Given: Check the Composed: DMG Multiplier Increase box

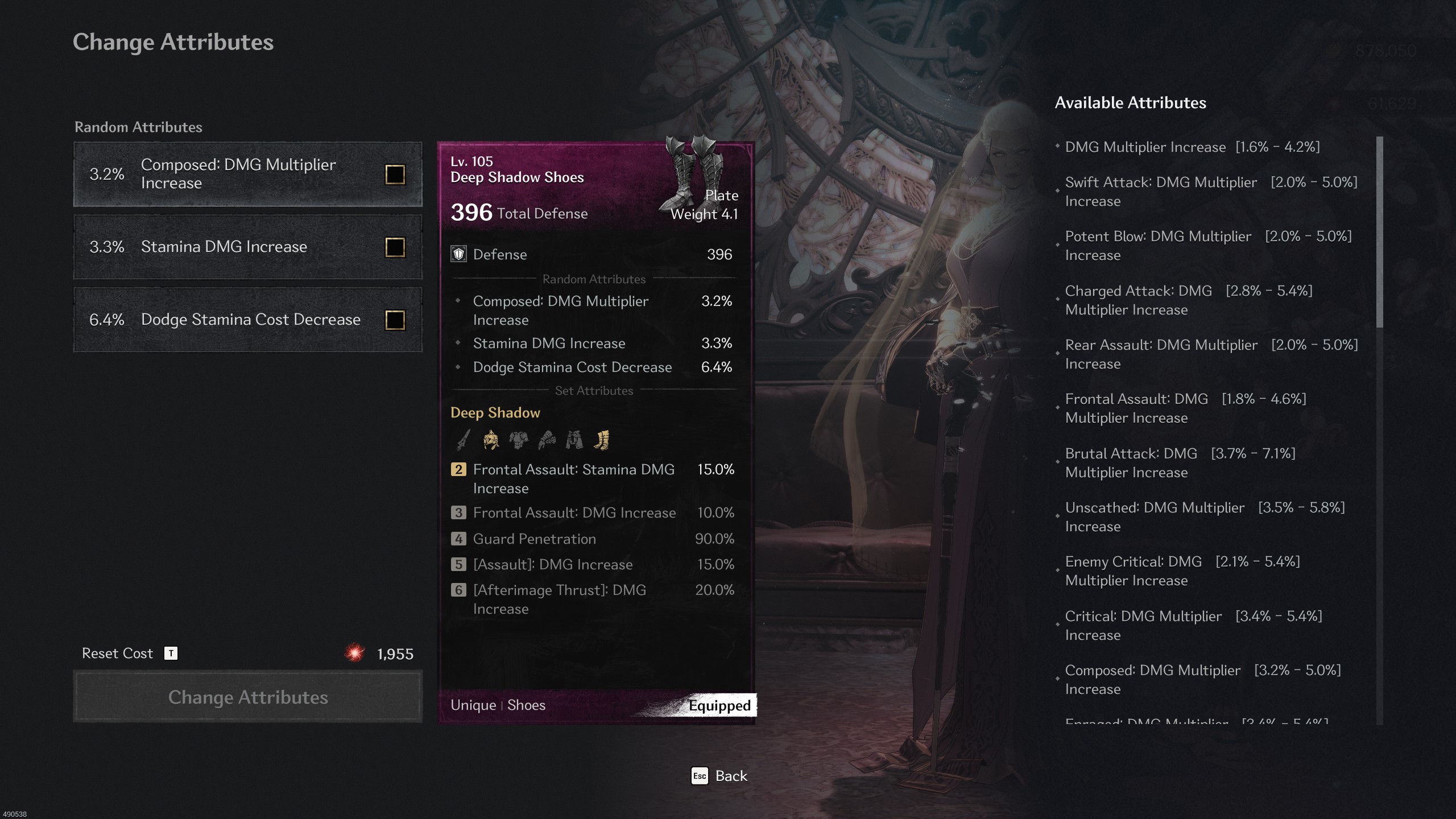Looking at the screenshot, I should click(395, 175).
